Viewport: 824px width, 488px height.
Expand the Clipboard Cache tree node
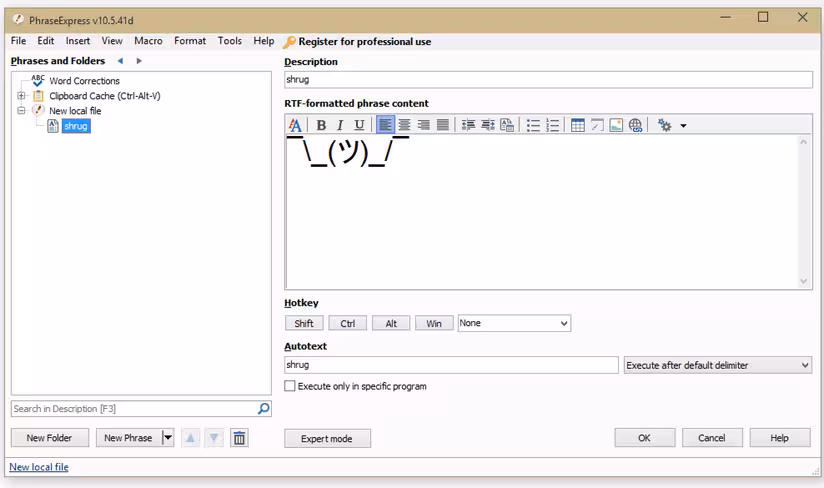[21, 96]
